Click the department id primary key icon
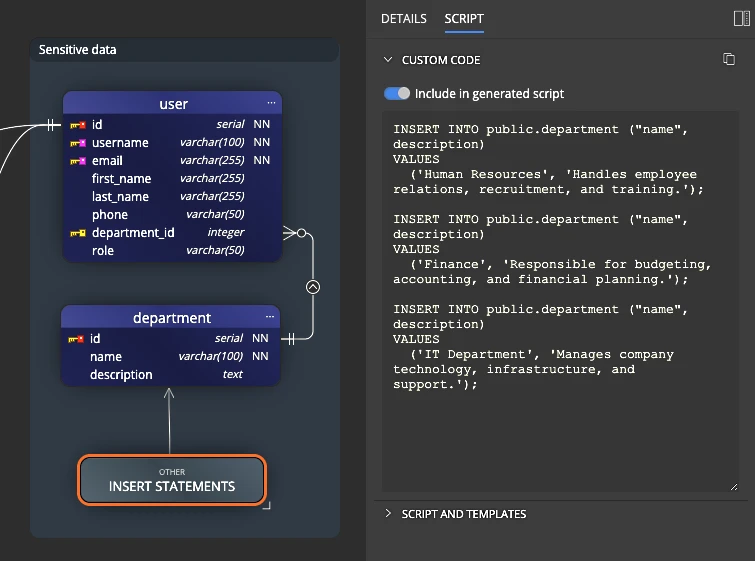Viewport: 755px width, 561px height. tap(75, 339)
